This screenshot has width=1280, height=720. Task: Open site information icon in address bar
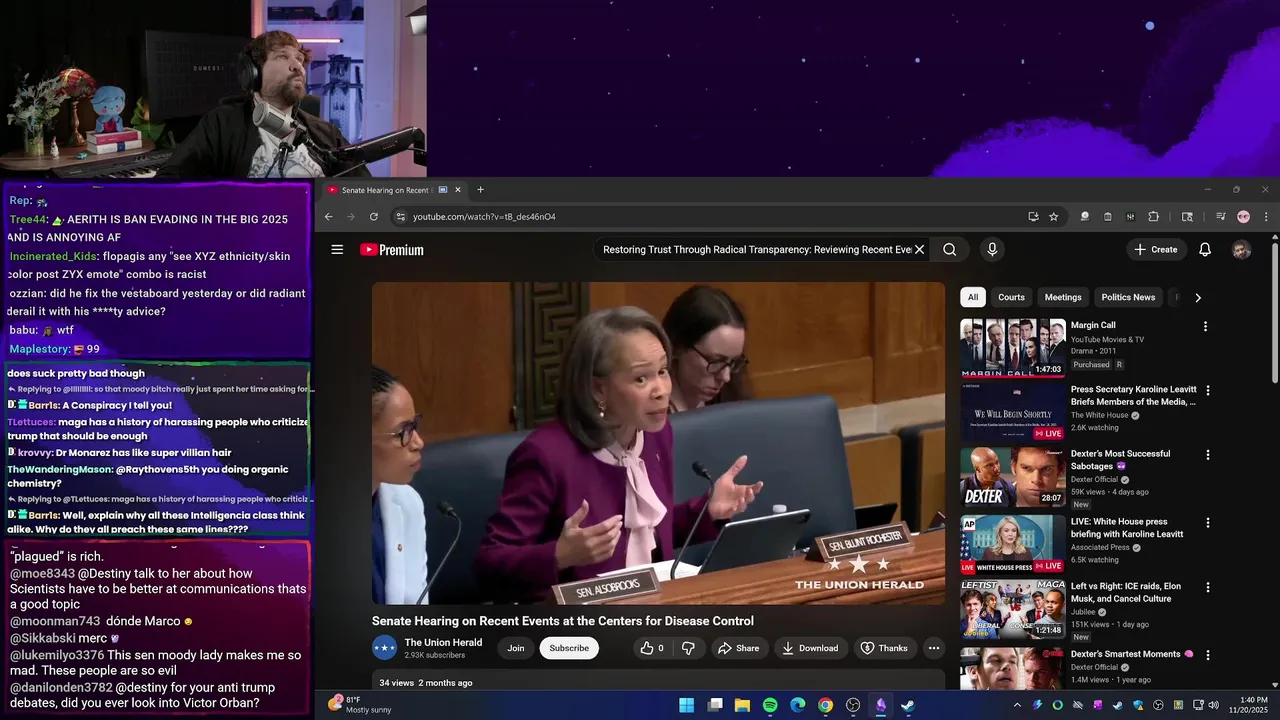coord(400,217)
